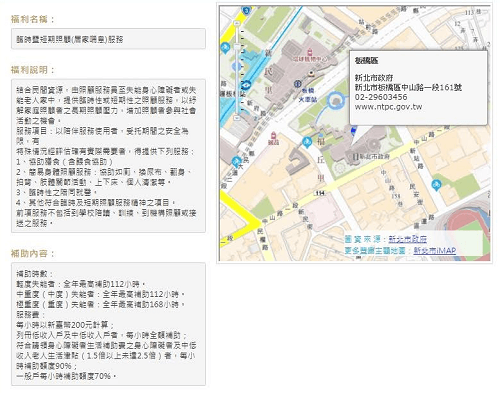Open the 新北市iMAP link
The width and height of the screenshot is (500, 393).
click(x=435, y=250)
